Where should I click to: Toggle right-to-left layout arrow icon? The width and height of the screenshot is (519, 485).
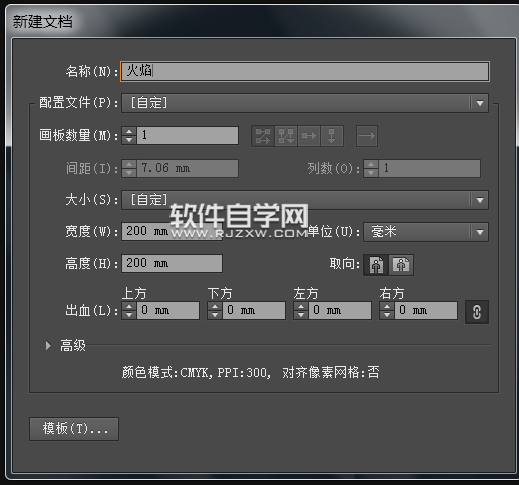(367, 136)
